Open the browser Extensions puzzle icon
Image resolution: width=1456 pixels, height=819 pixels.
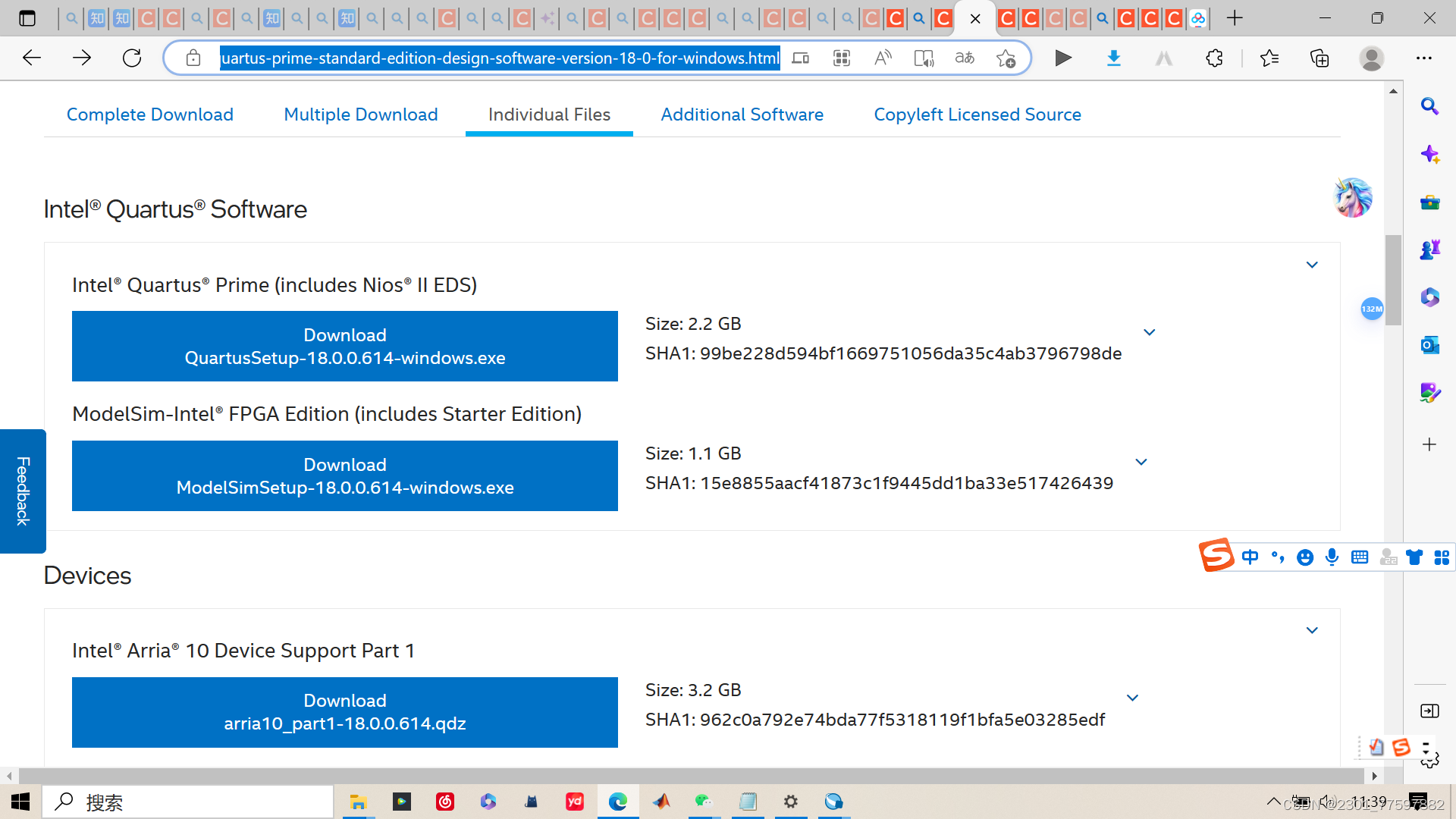pos(1214,58)
